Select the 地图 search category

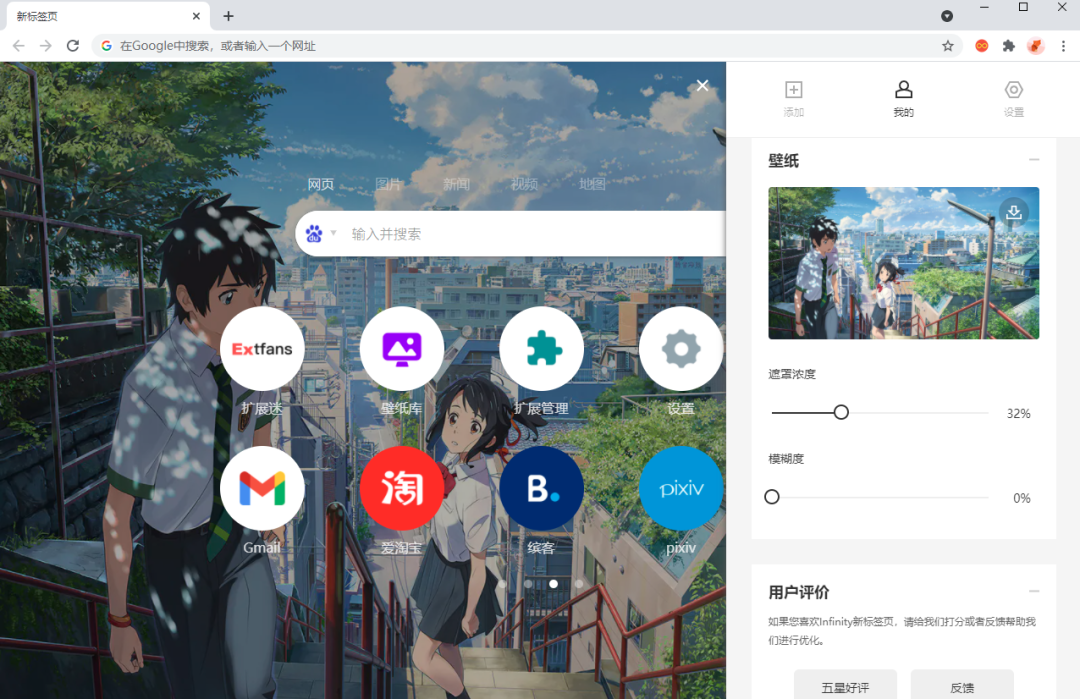[592, 184]
